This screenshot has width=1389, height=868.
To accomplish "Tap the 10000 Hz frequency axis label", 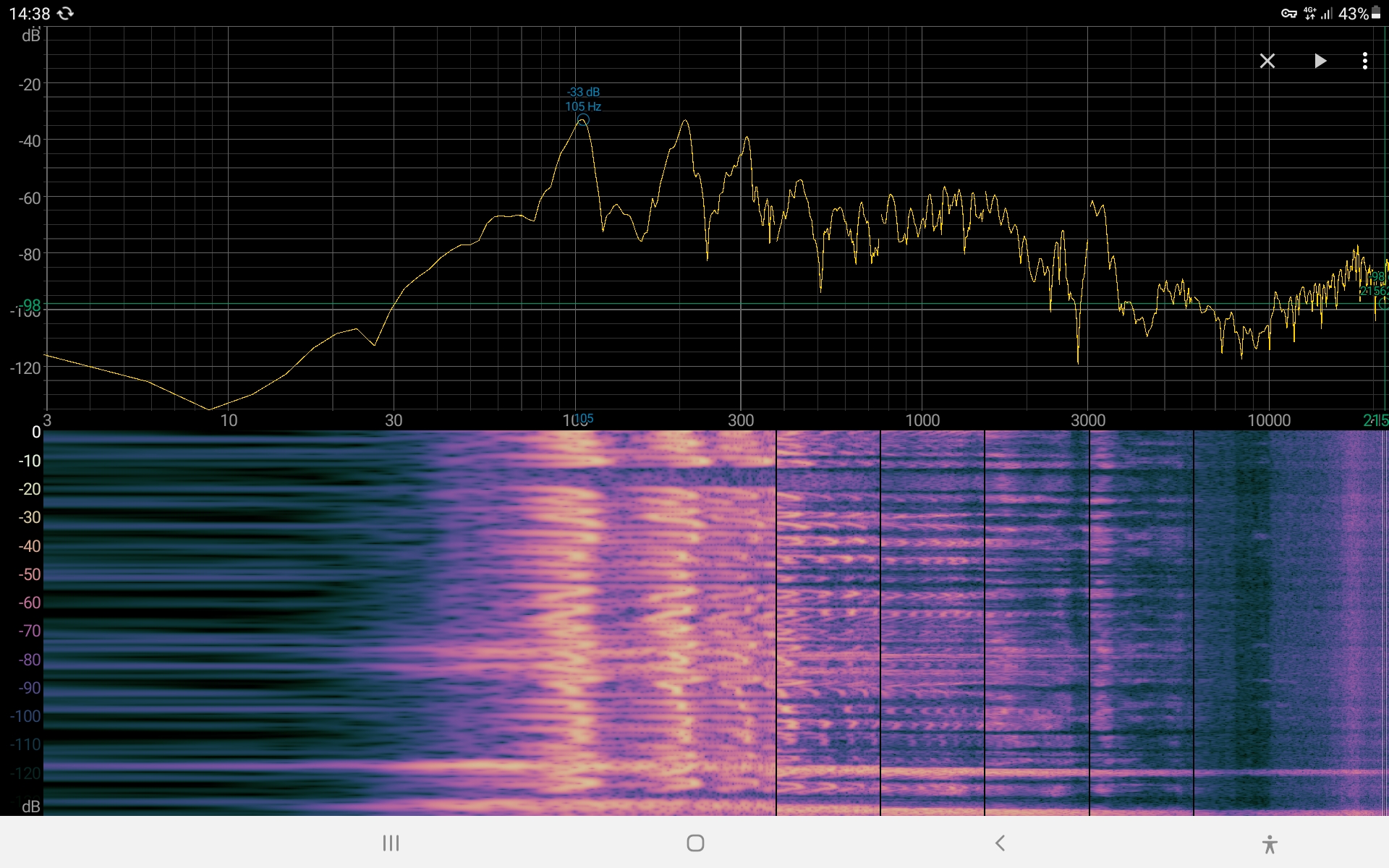I will pos(1268,420).
